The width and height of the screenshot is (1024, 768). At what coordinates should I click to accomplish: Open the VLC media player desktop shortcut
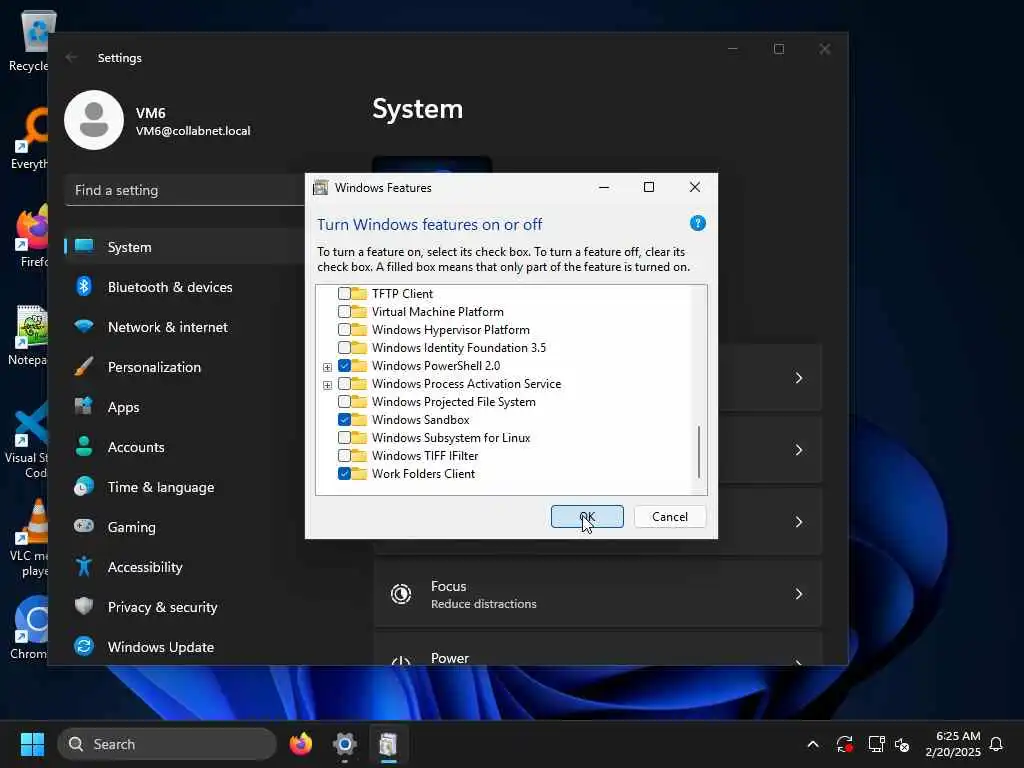click(x=30, y=538)
